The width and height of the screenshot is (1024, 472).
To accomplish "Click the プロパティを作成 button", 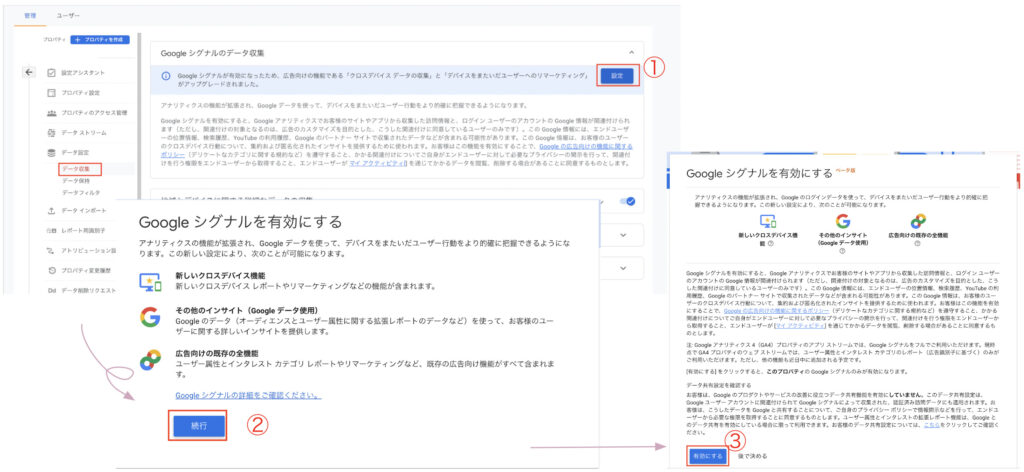I will (x=100, y=40).
